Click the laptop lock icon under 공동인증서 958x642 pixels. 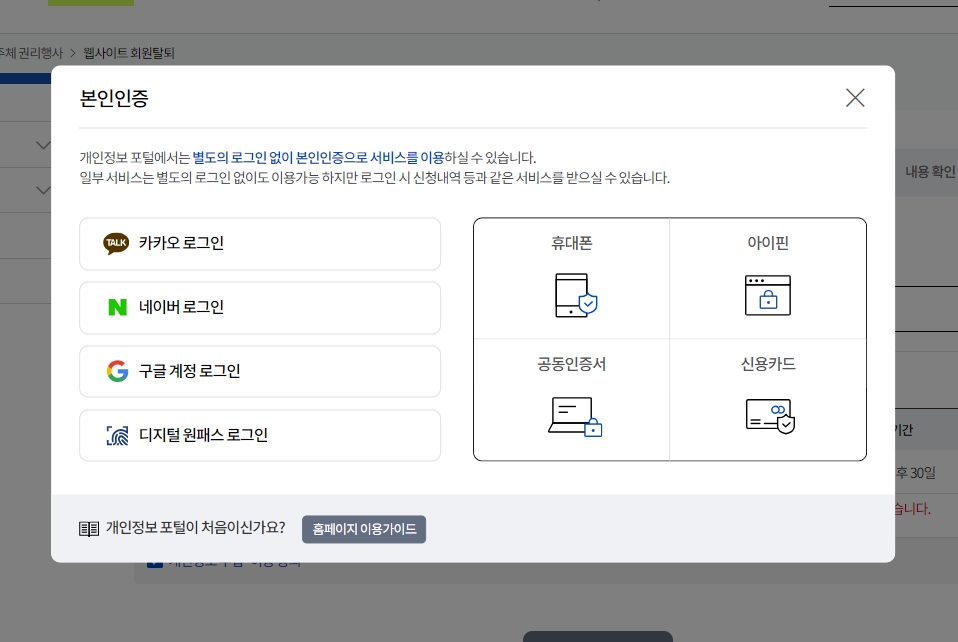575,417
